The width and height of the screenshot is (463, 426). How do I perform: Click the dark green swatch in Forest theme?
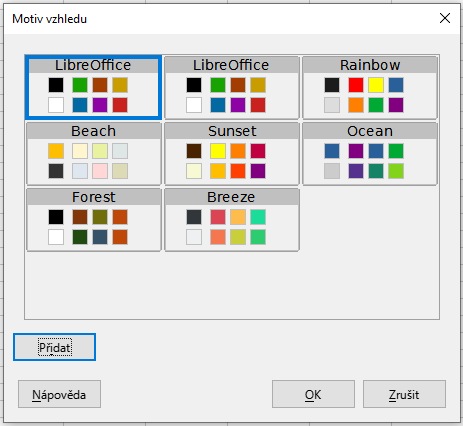click(x=80, y=237)
